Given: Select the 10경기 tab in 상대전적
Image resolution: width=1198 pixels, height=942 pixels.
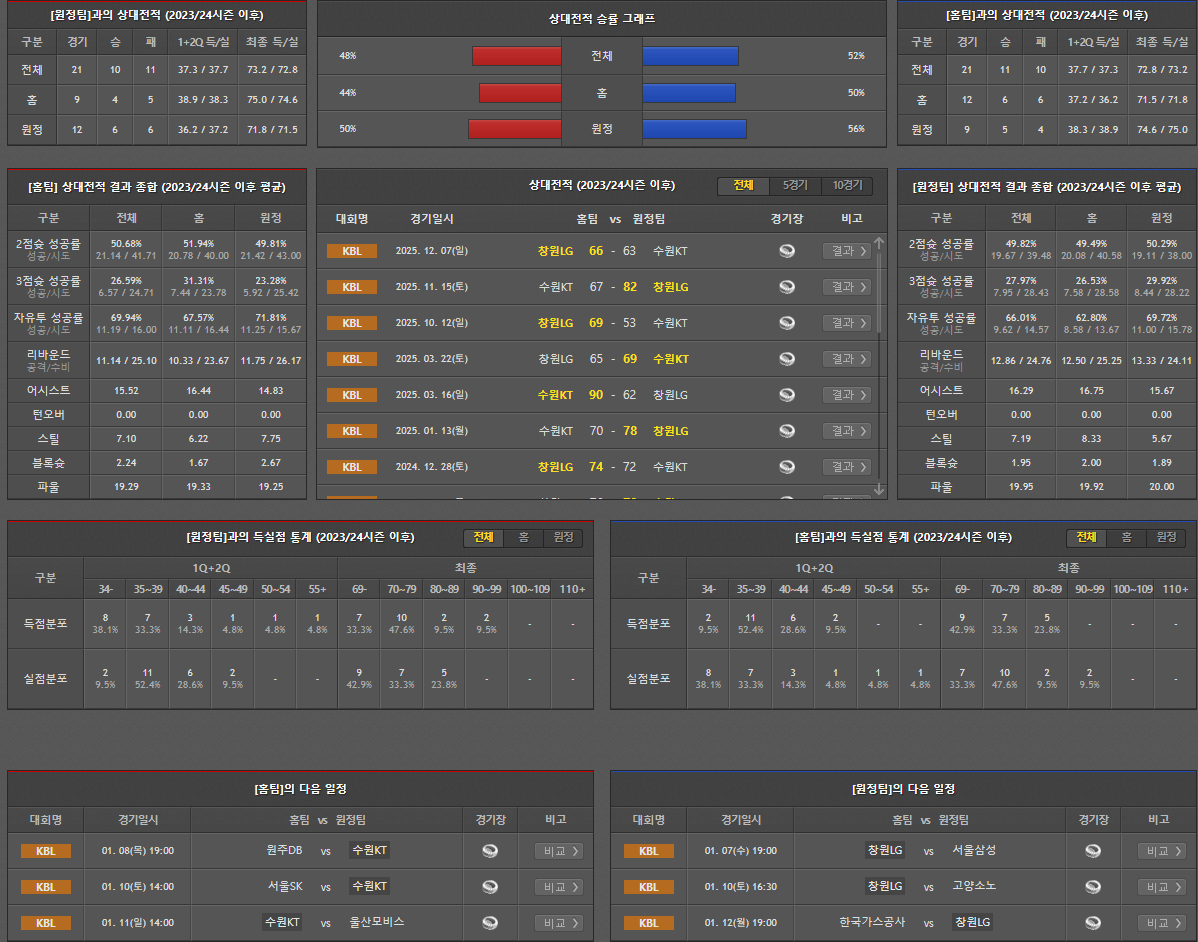Looking at the screenshot, I should click(847, 186).
